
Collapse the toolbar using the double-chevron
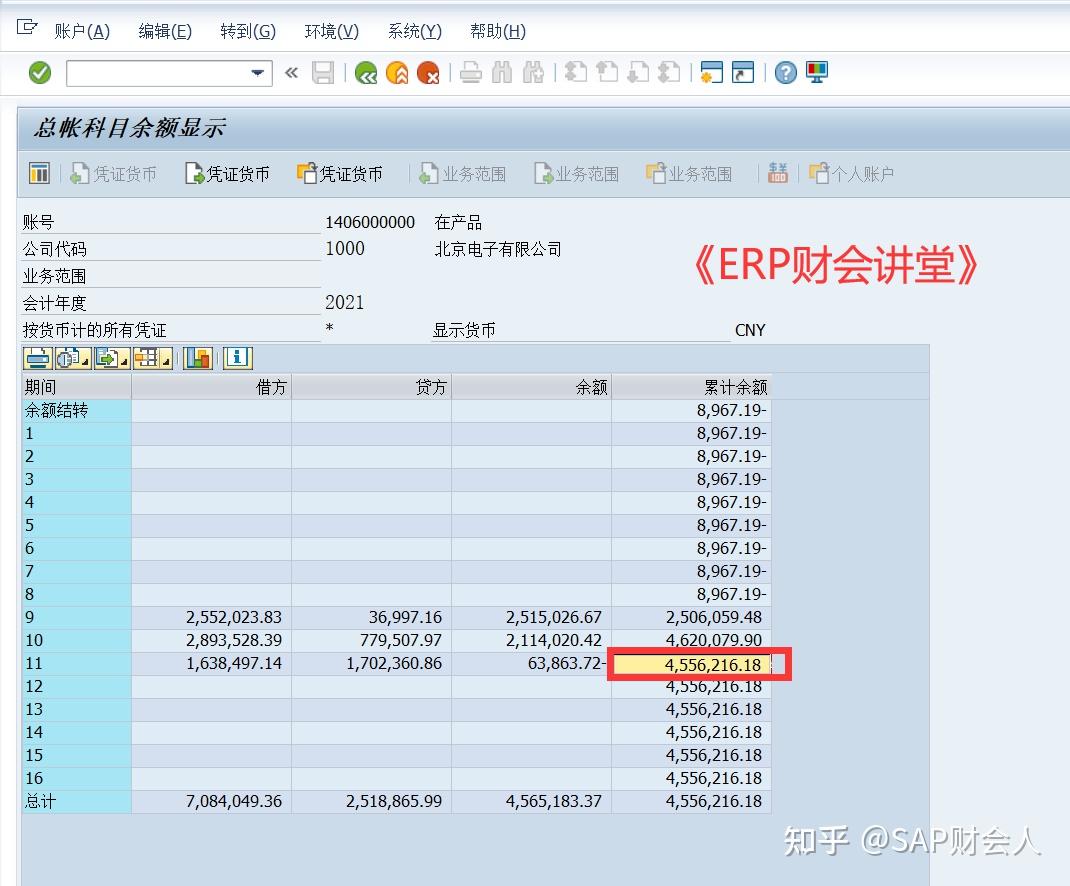(x=290, y=72)
